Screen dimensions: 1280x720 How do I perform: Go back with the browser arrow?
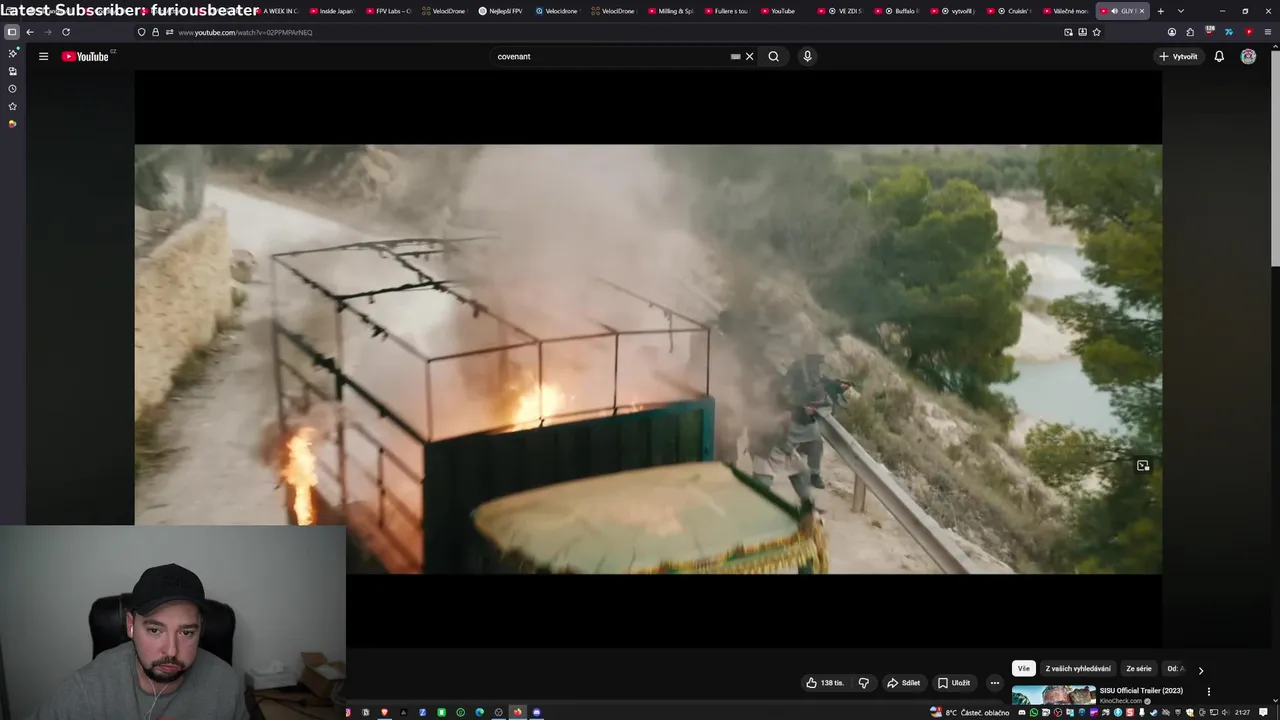click(x=30, y=32)
